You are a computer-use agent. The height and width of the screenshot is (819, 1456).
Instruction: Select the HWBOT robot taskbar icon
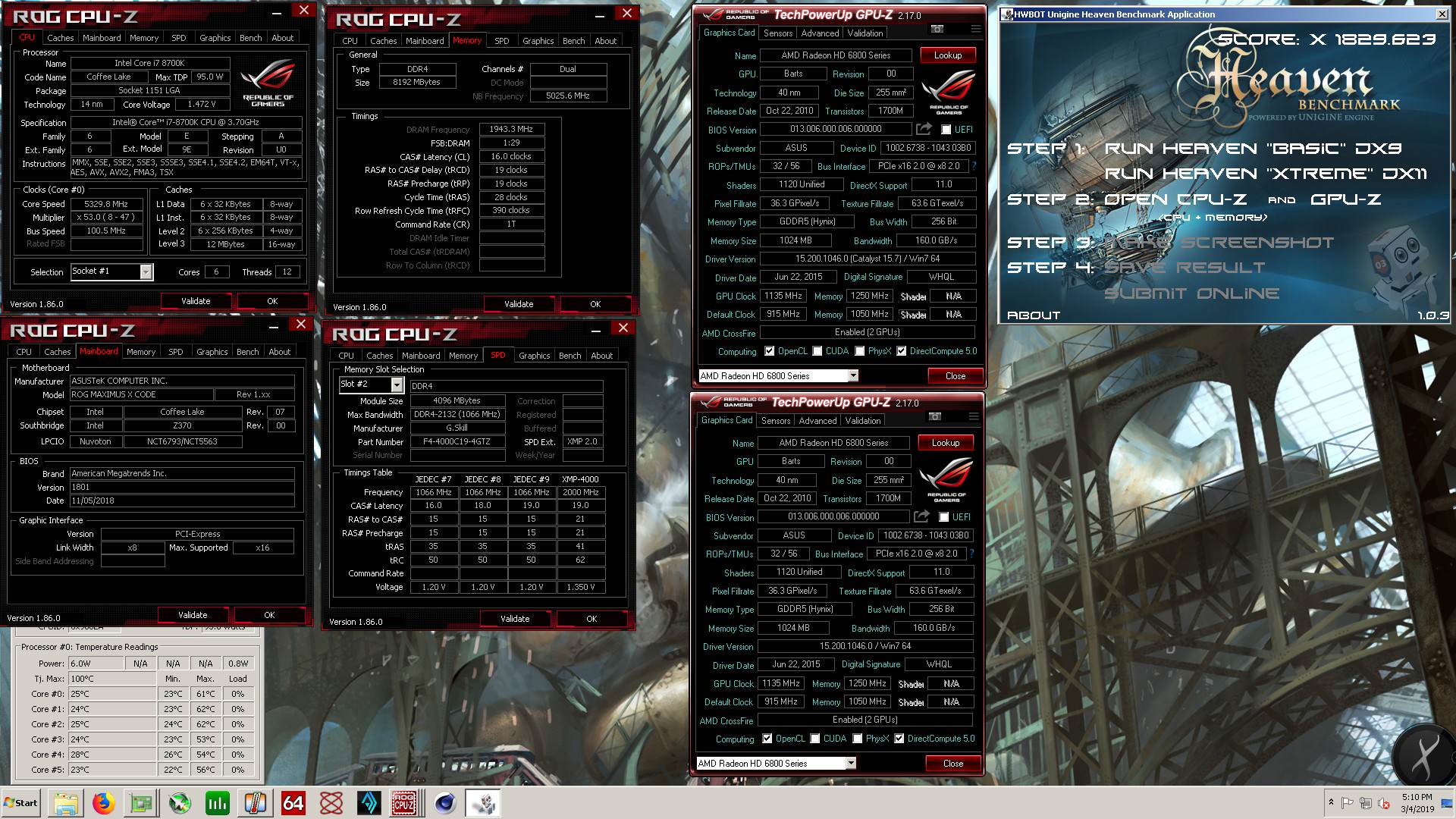(x=482, y=803)
